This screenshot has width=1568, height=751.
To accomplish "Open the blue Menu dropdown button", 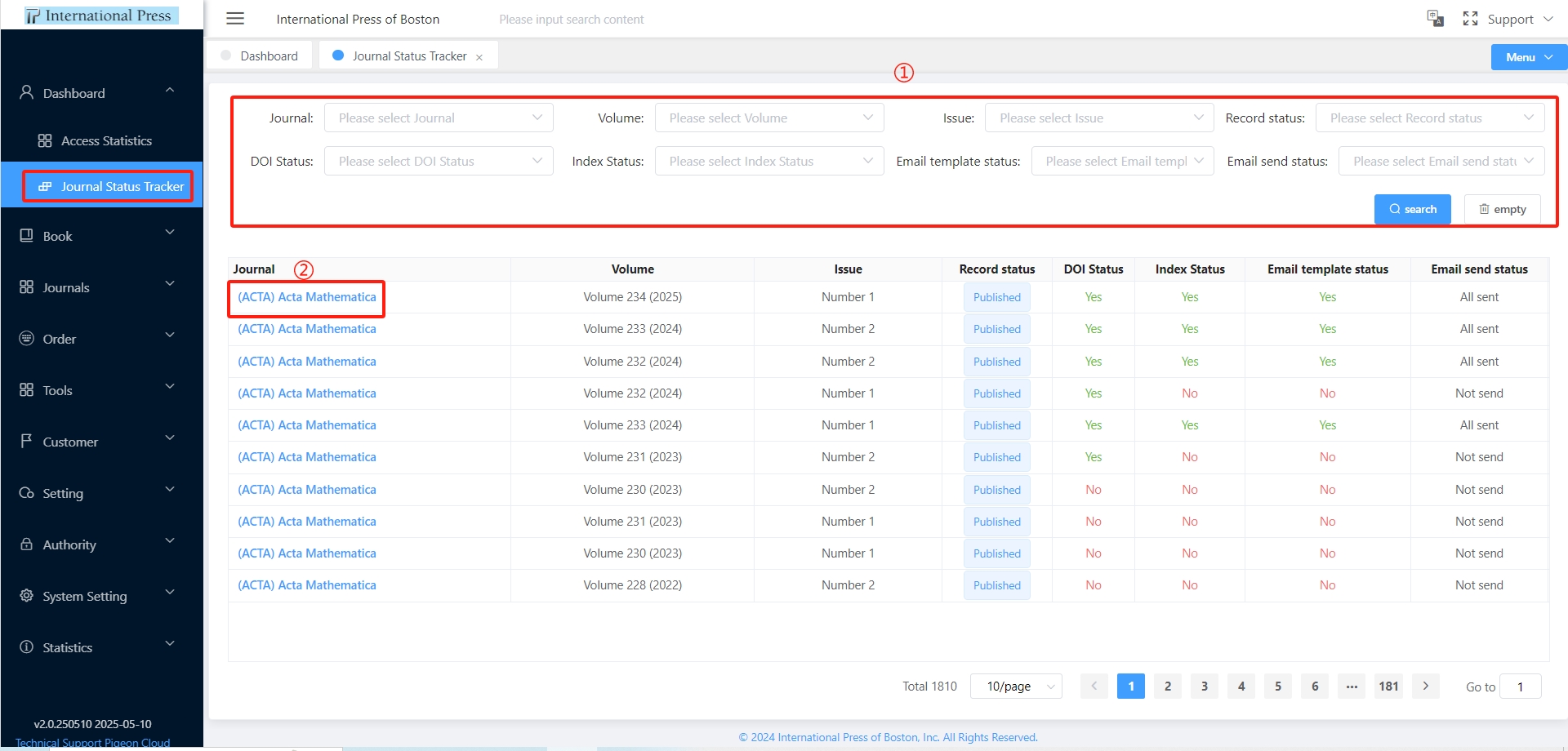I will click(x=1529, y=57).
